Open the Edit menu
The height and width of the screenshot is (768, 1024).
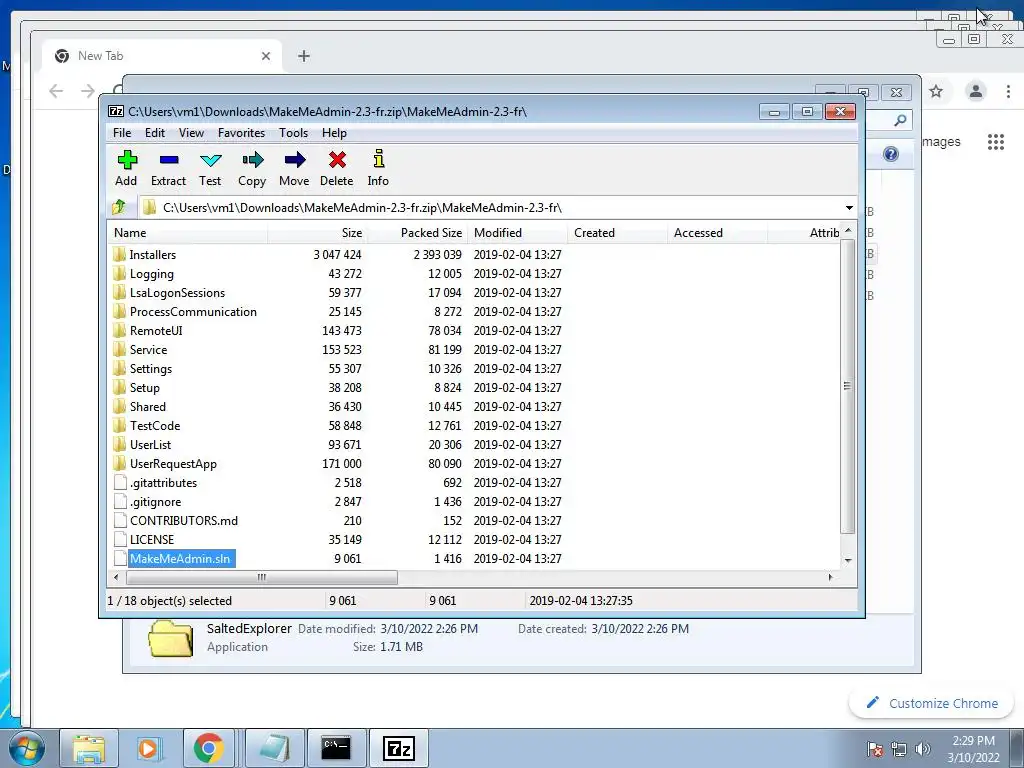[x=155, y=133]
